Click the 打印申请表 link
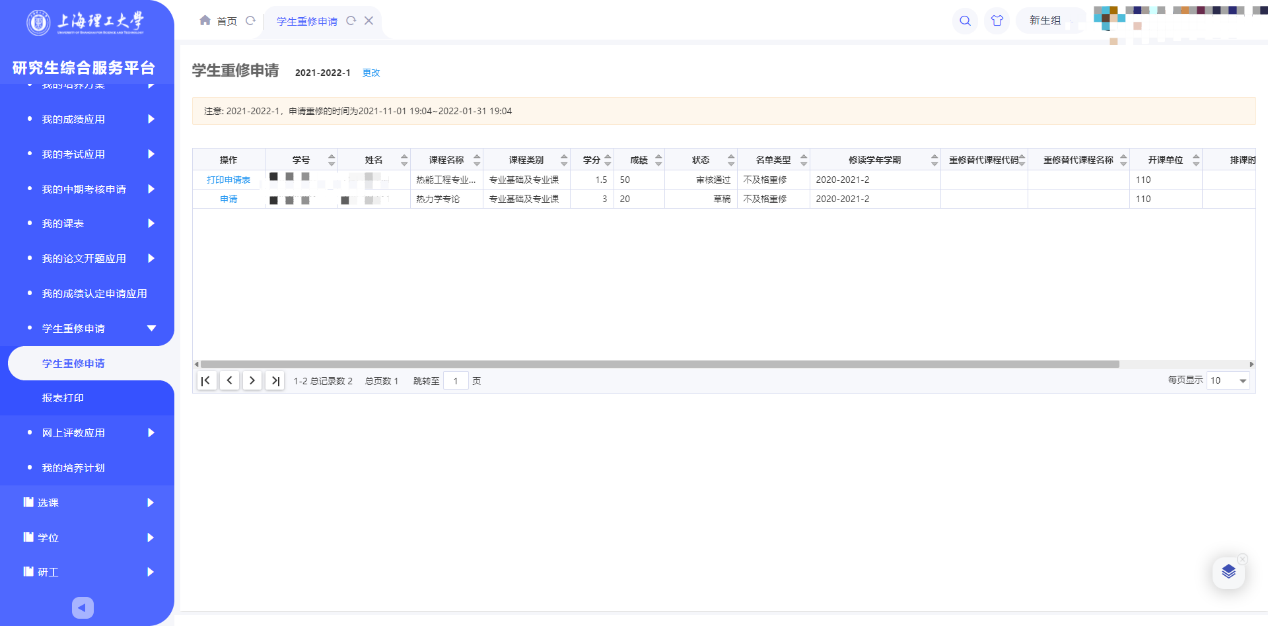 click(x=228, y=180)
